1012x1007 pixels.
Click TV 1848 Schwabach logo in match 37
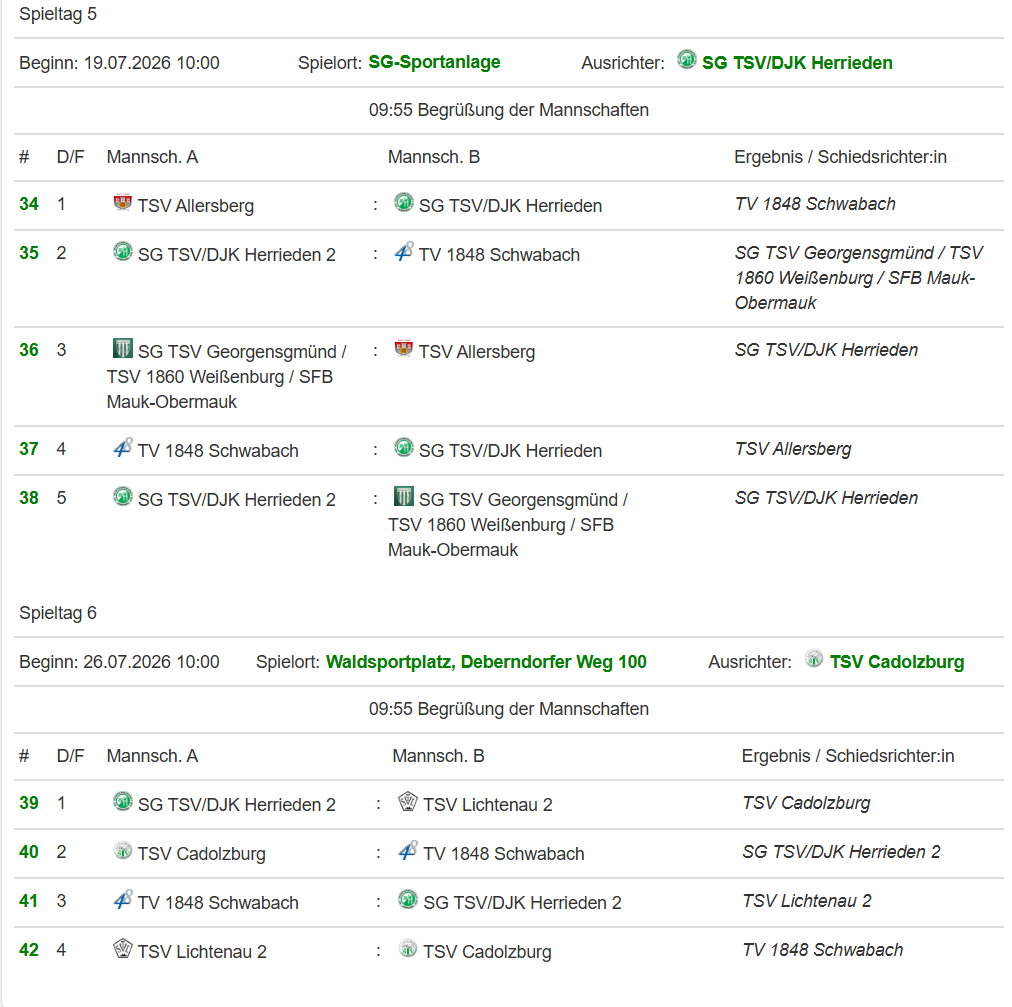[x=123, y=448]
